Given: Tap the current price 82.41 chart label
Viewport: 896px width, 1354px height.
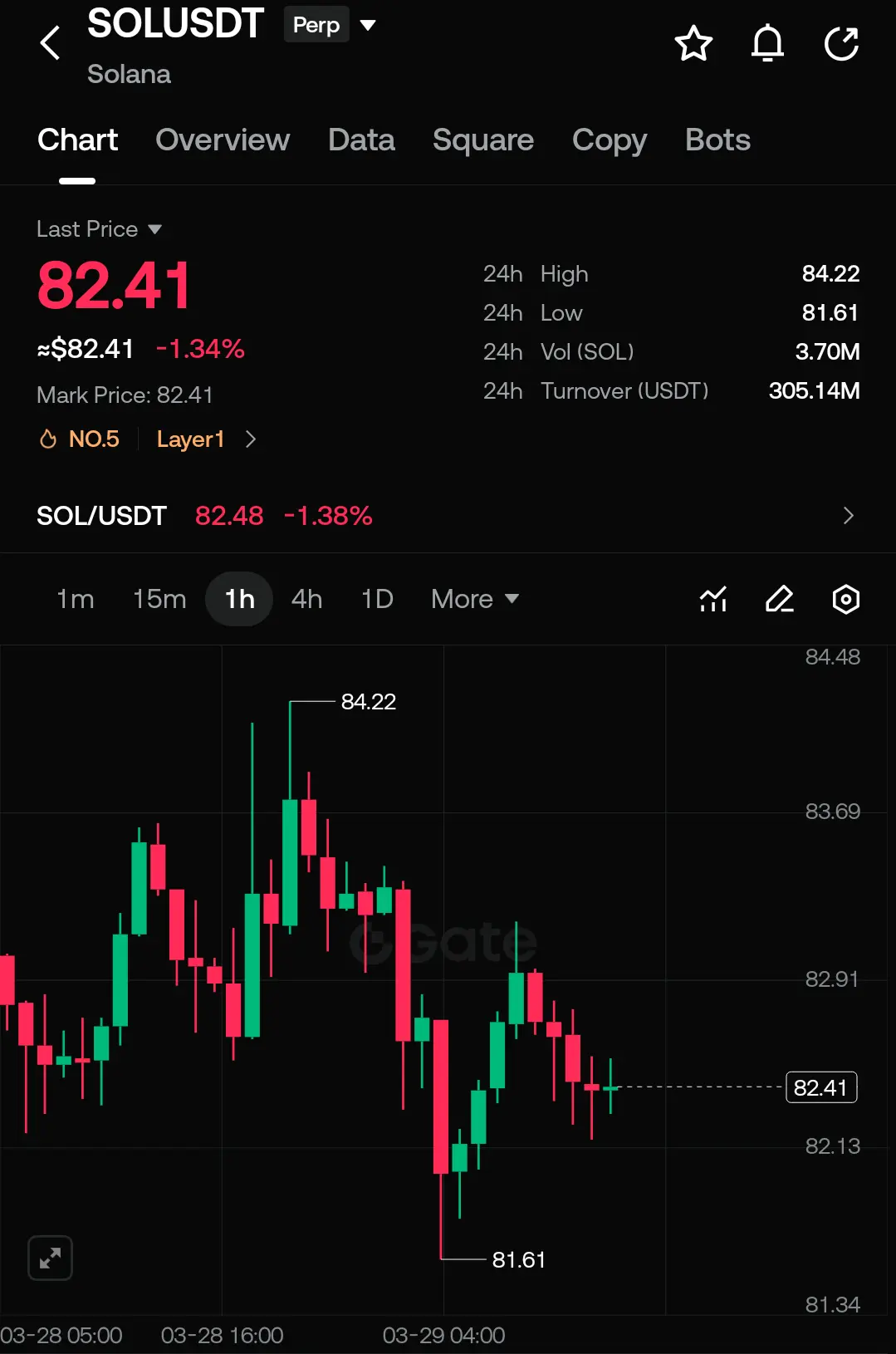Looking at the screenshot, I should [x=820, y=1087].
